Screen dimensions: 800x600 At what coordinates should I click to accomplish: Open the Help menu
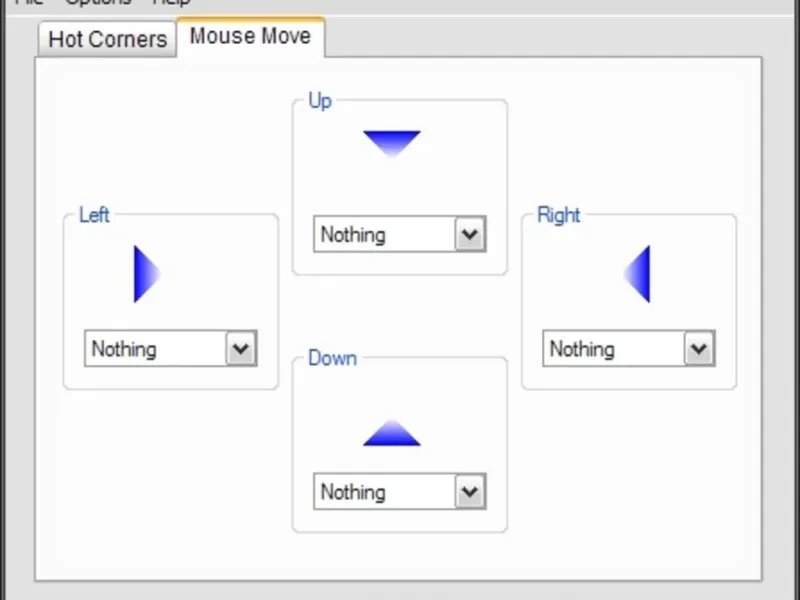171,3
